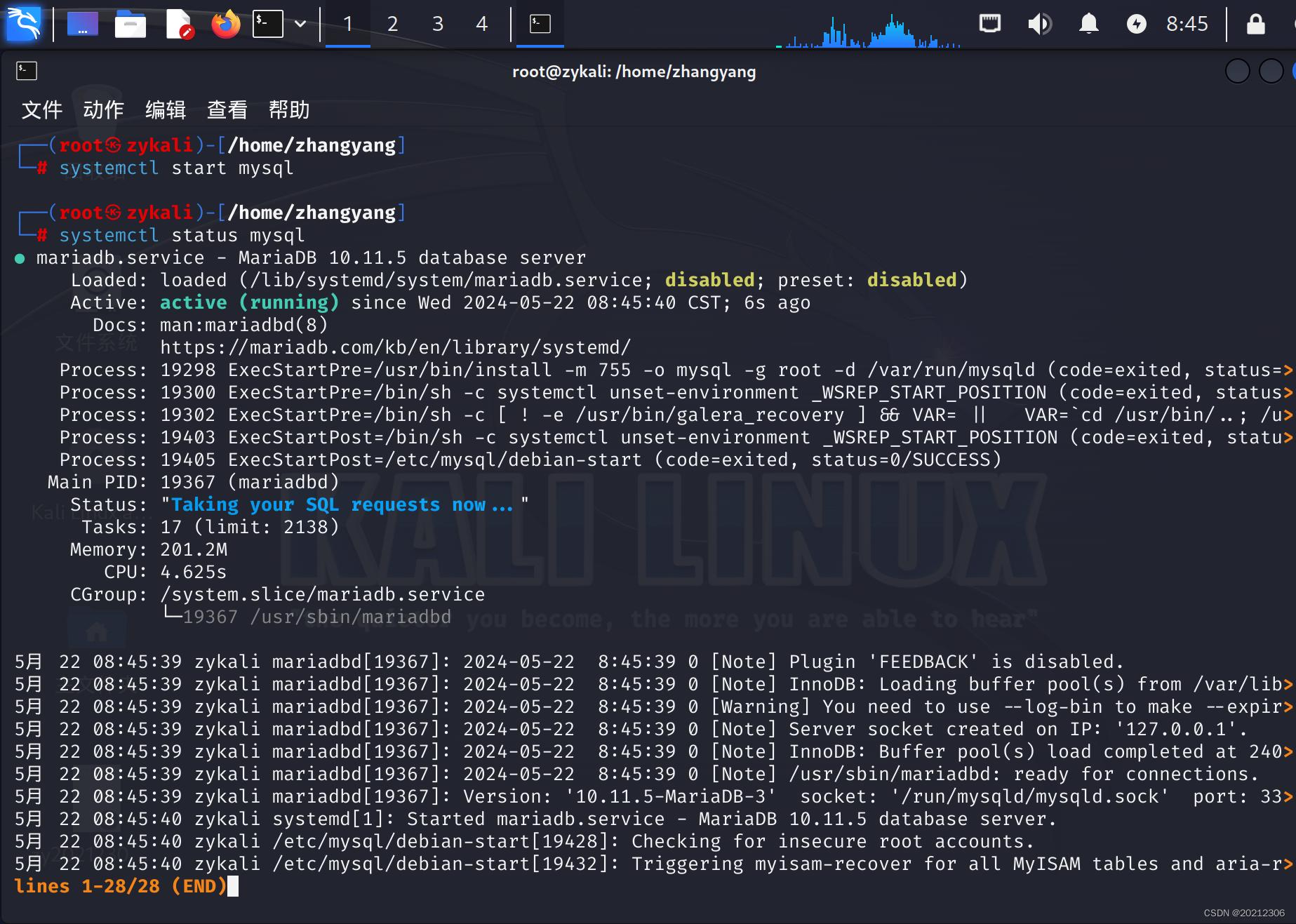Viewport: 1296px width, 924px height.
Task: Open the Kali dragon applications menu
Action: tap(24, 24)
